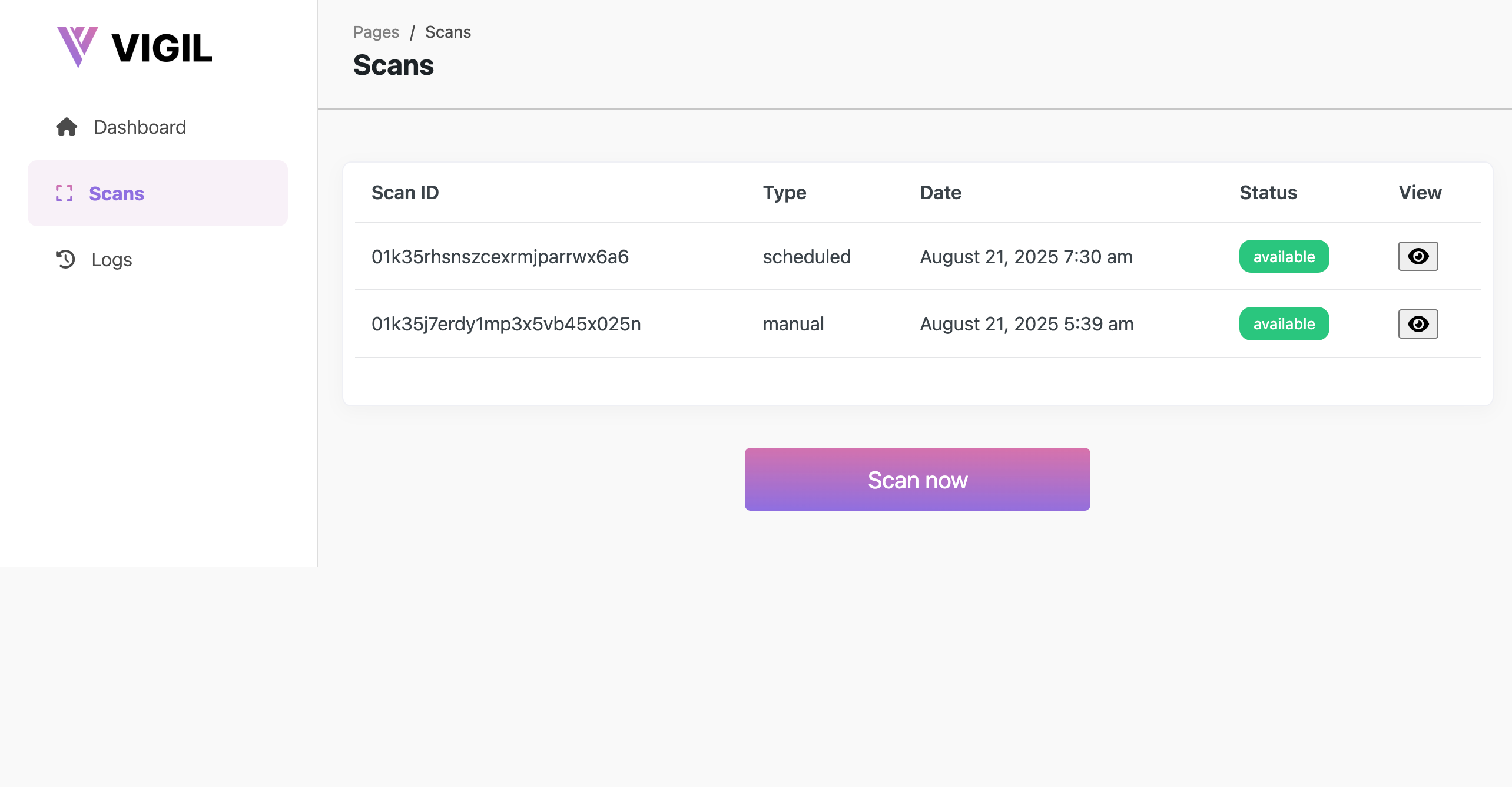Click the available badge for manual scan

pyautogui.click(x=1284, y=324)
